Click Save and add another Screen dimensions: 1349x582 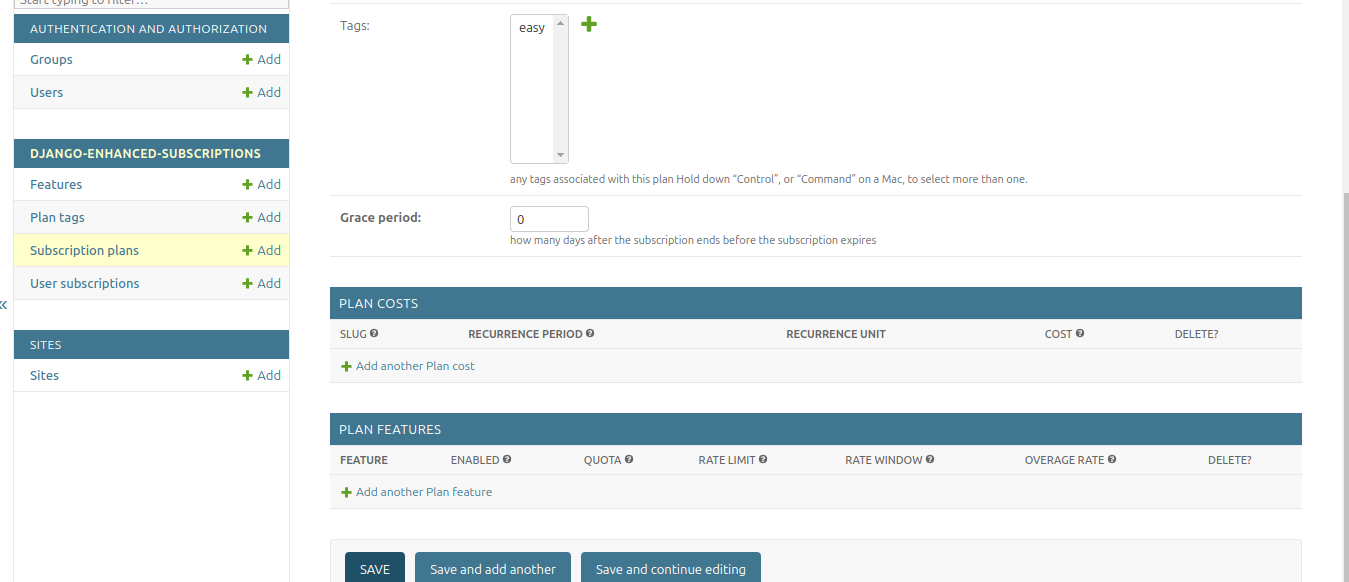pyautogui.click(x=493, y=568)
